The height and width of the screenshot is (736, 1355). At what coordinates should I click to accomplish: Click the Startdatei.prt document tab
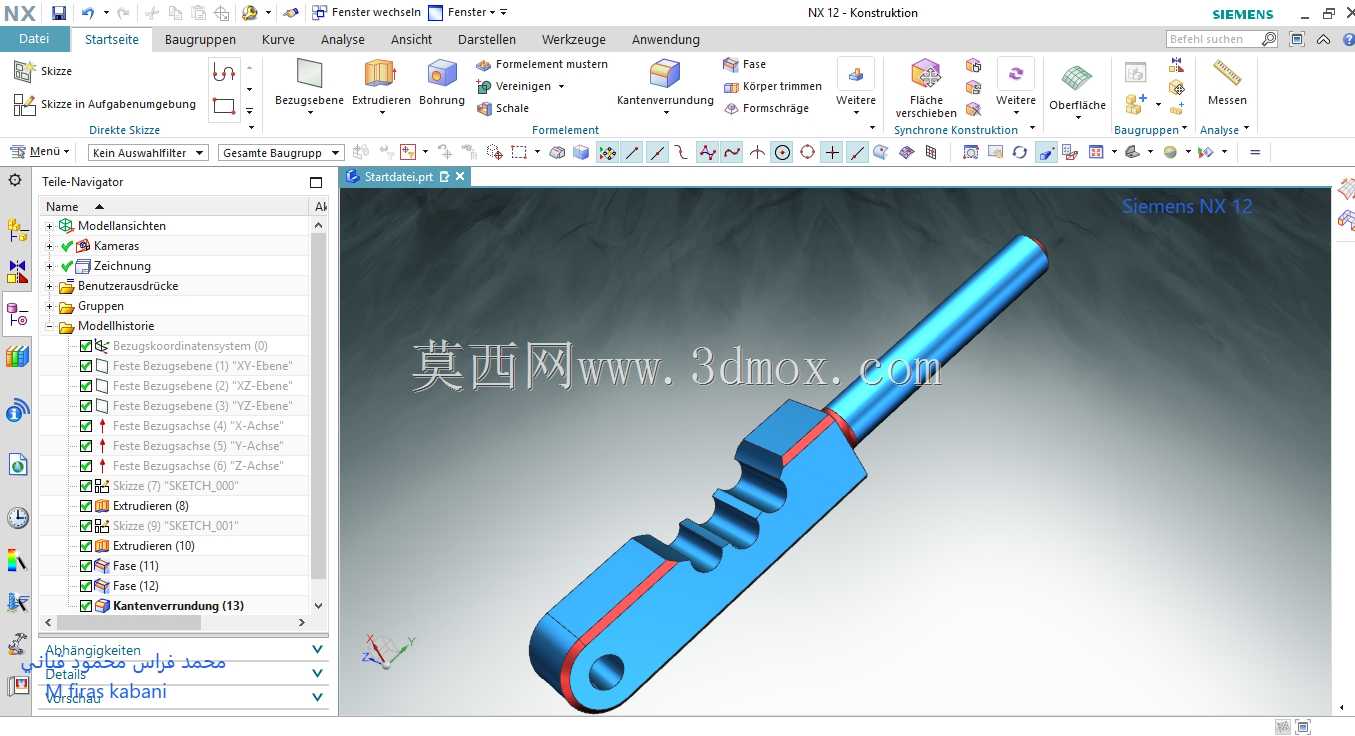[x=398, y=176]
